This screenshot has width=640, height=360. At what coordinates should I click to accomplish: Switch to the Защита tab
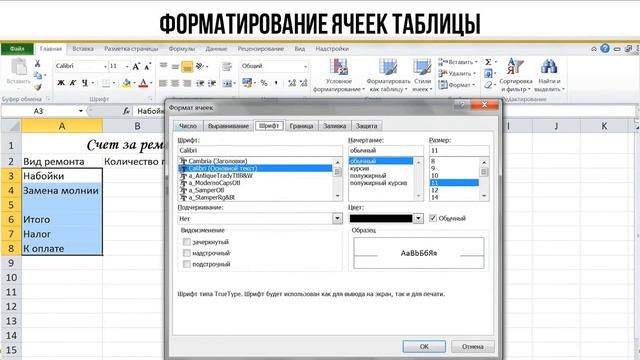point(366,126)
